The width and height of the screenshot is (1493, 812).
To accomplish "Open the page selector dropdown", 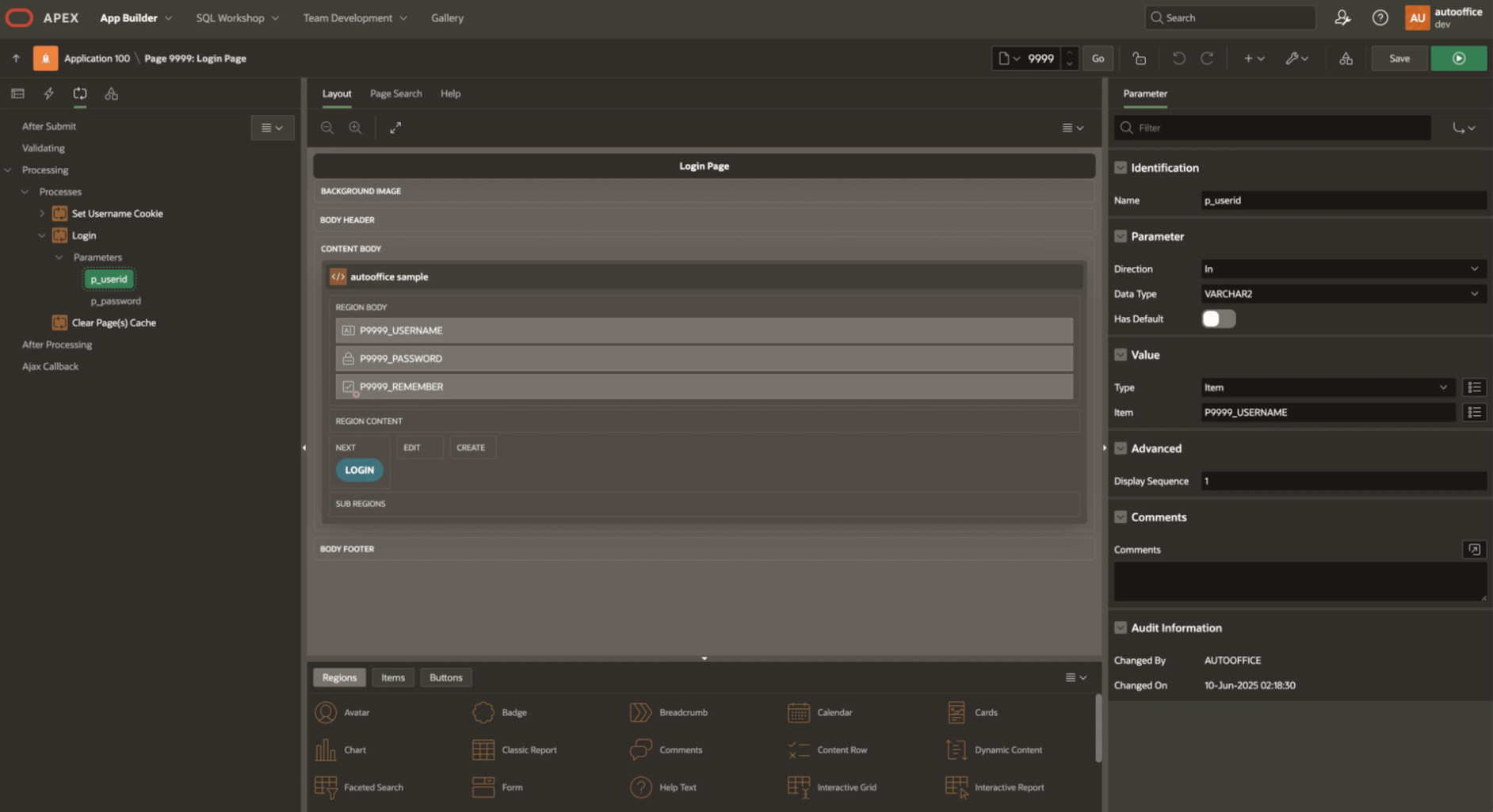I will tap(1009, 59).
